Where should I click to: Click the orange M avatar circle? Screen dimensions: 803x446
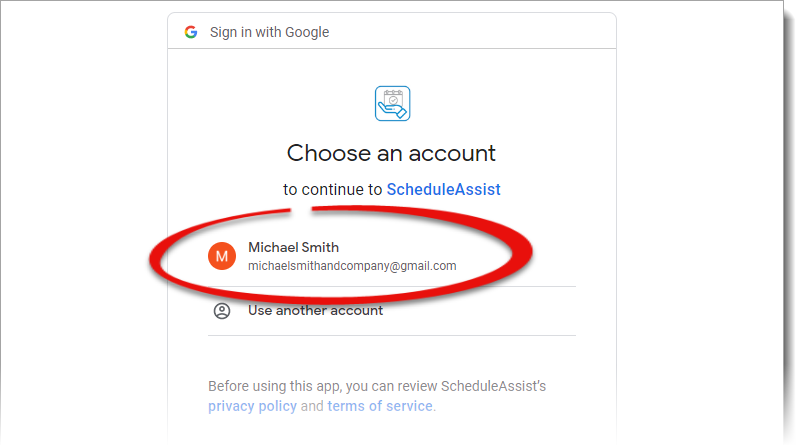(x=222, y=256)
